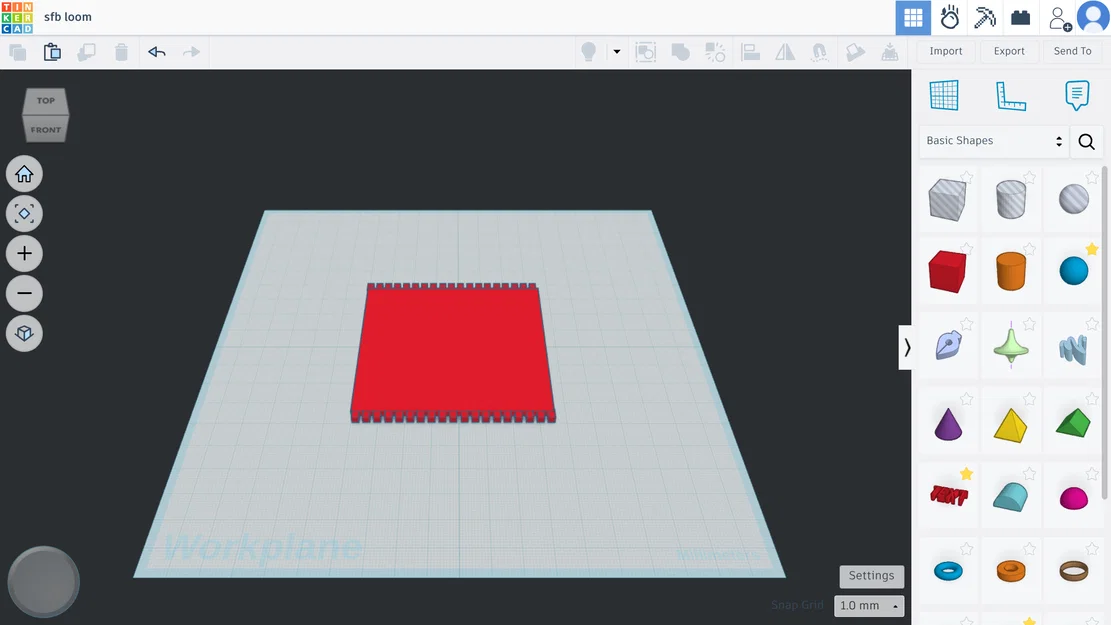
Task: Favorite the orange Cylinder star
Action: click(1030, 249)
